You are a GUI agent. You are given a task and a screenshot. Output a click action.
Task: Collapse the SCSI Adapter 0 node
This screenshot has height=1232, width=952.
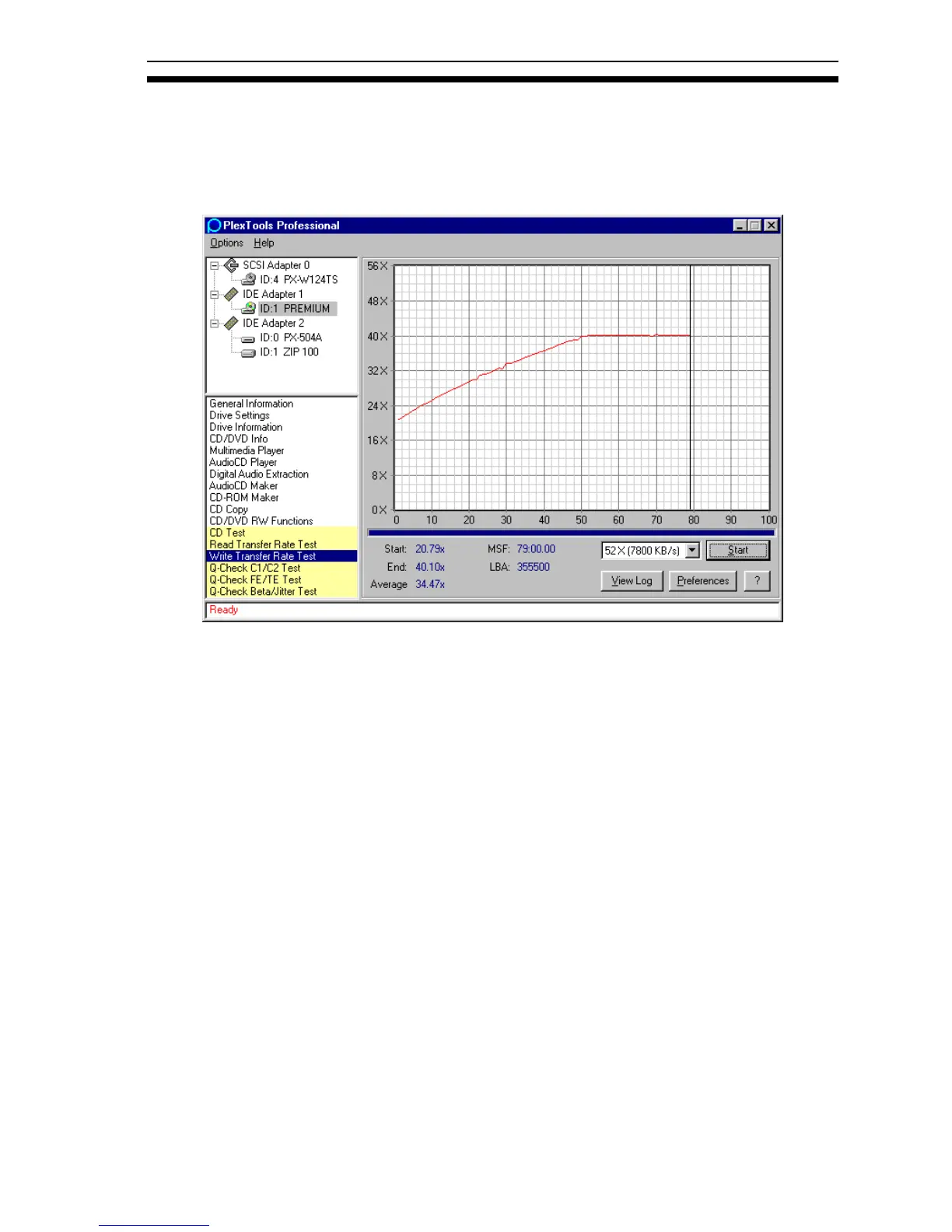[x=215, y=265]
